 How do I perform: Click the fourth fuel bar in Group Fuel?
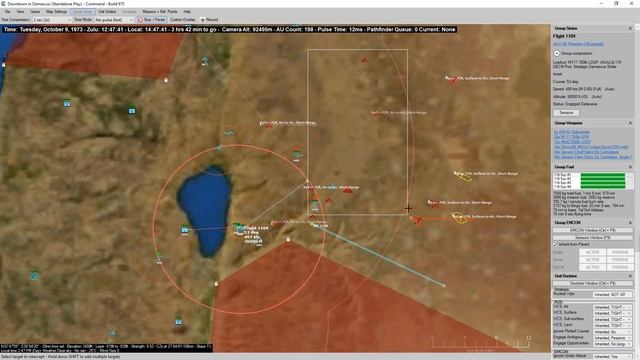pyautogui.click(x=602, y=187)
